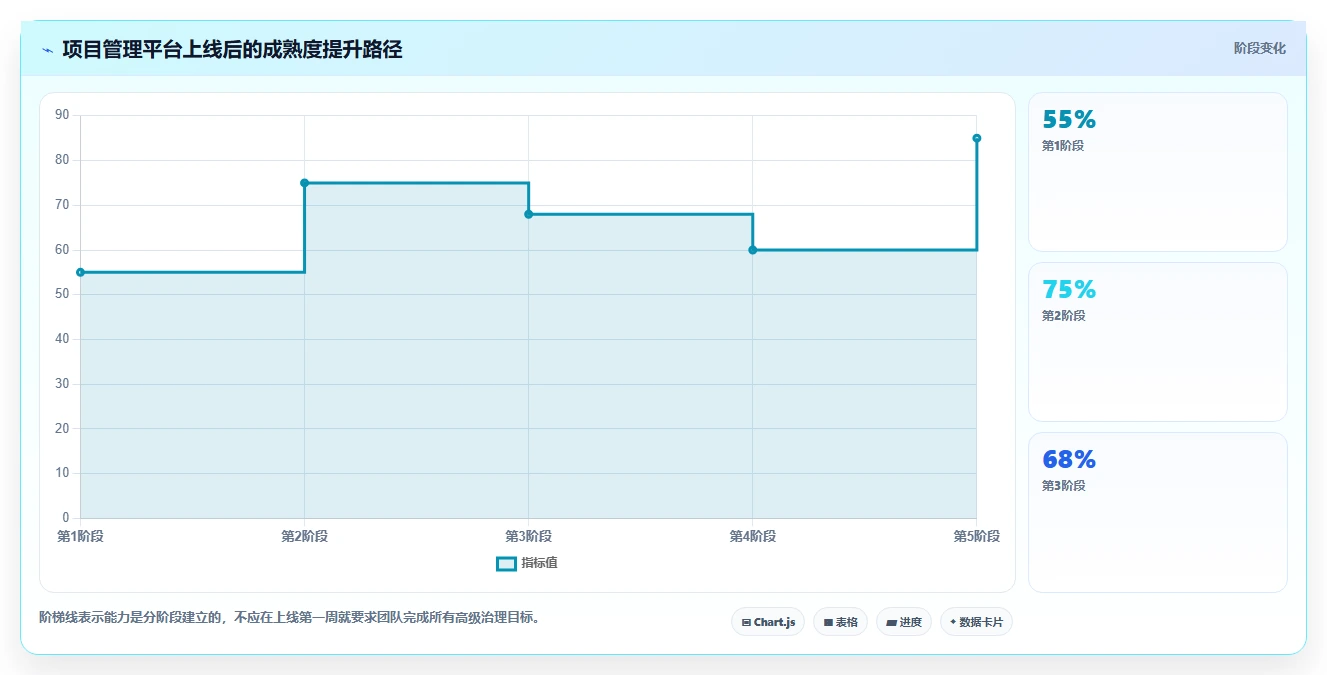Click x-axis label 第4阶段
This screenshot has width=1327, height=675.
752,537
